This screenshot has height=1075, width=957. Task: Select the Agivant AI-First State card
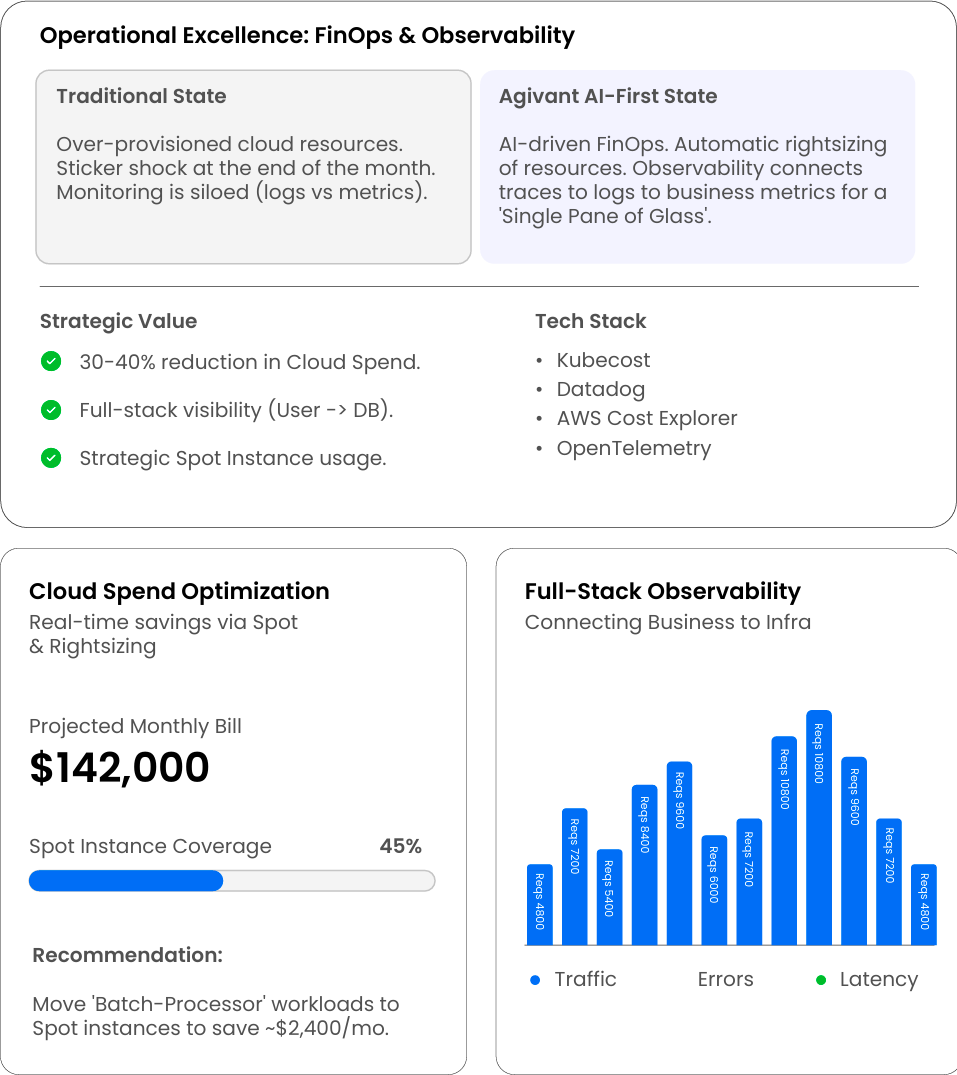pos(697,167)
